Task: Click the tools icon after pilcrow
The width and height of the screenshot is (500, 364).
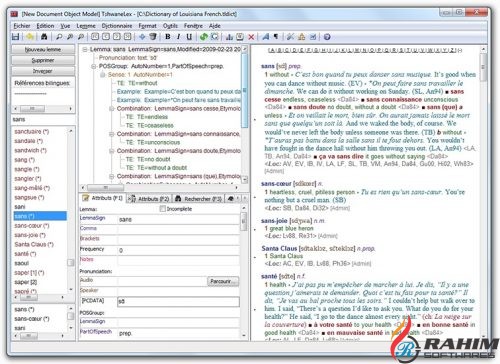Action: 291,37
